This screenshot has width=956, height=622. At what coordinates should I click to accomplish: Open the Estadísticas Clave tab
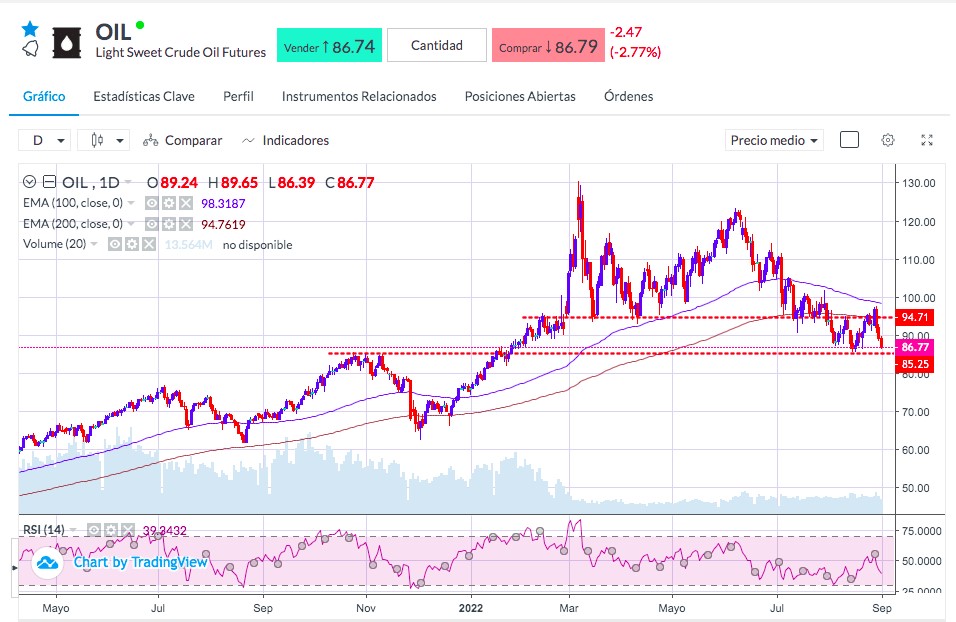tap(144, 96)
